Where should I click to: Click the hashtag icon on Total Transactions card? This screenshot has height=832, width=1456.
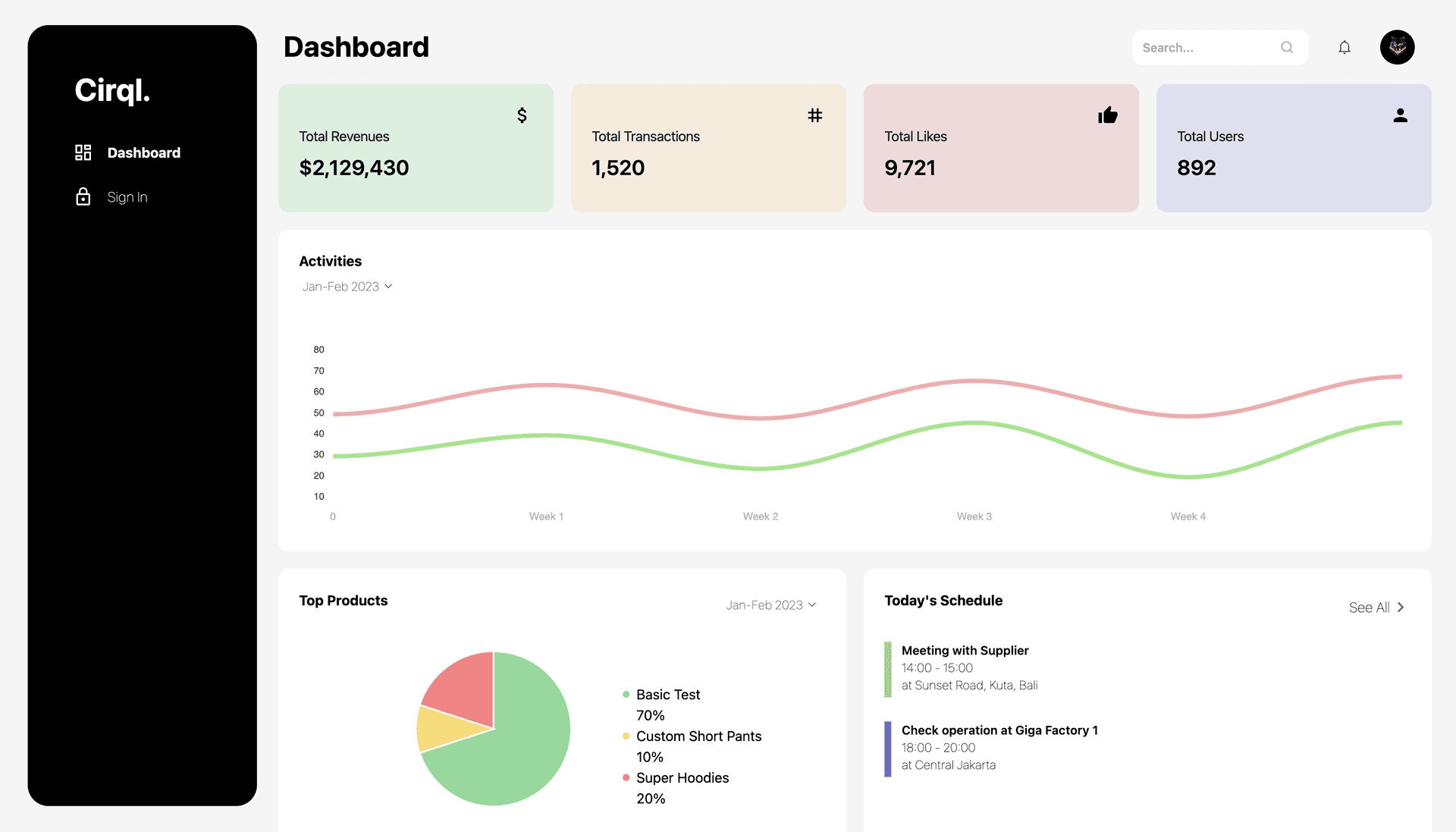pos(814,115)
